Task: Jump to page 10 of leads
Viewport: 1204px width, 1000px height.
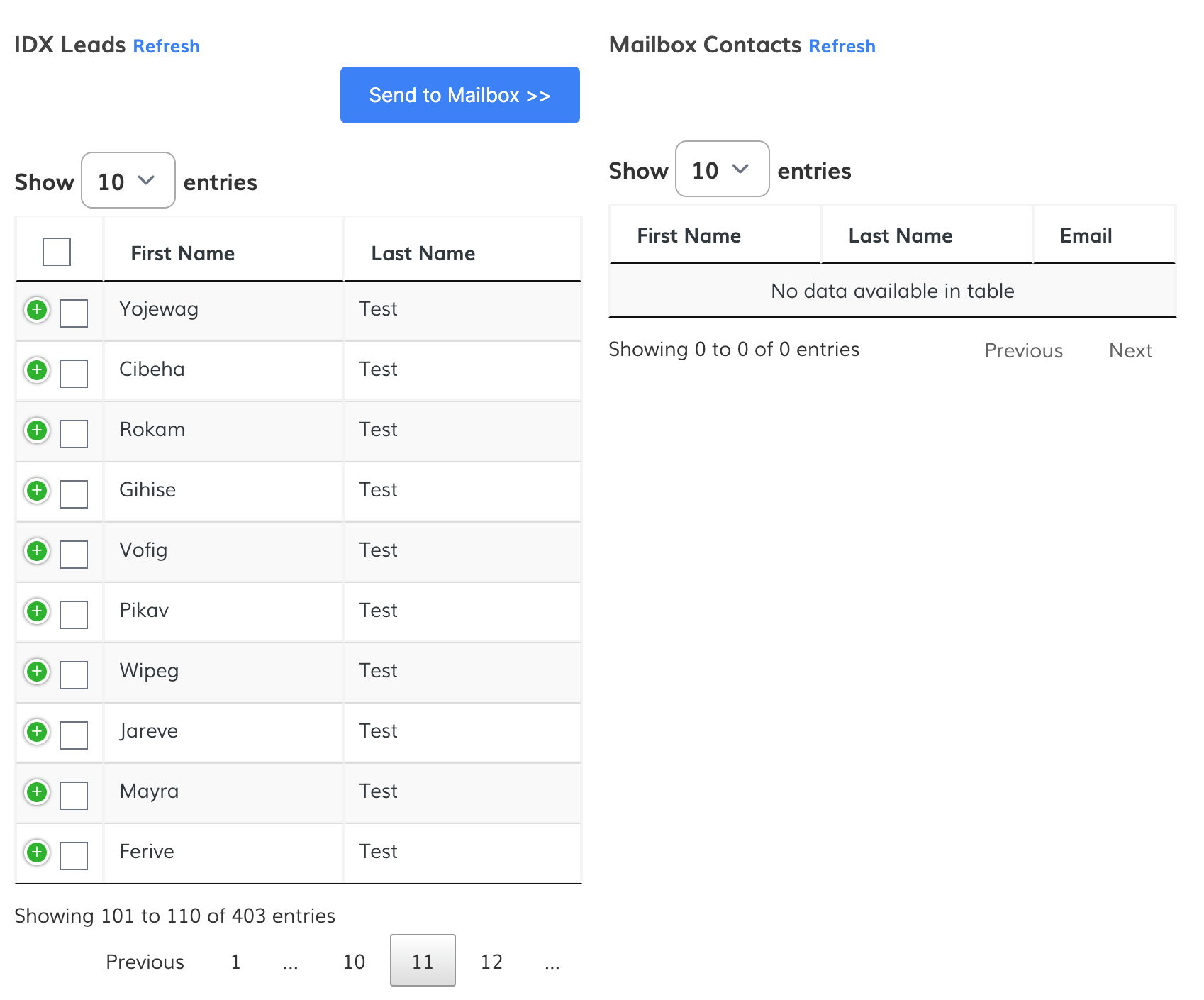Action: 354,962
